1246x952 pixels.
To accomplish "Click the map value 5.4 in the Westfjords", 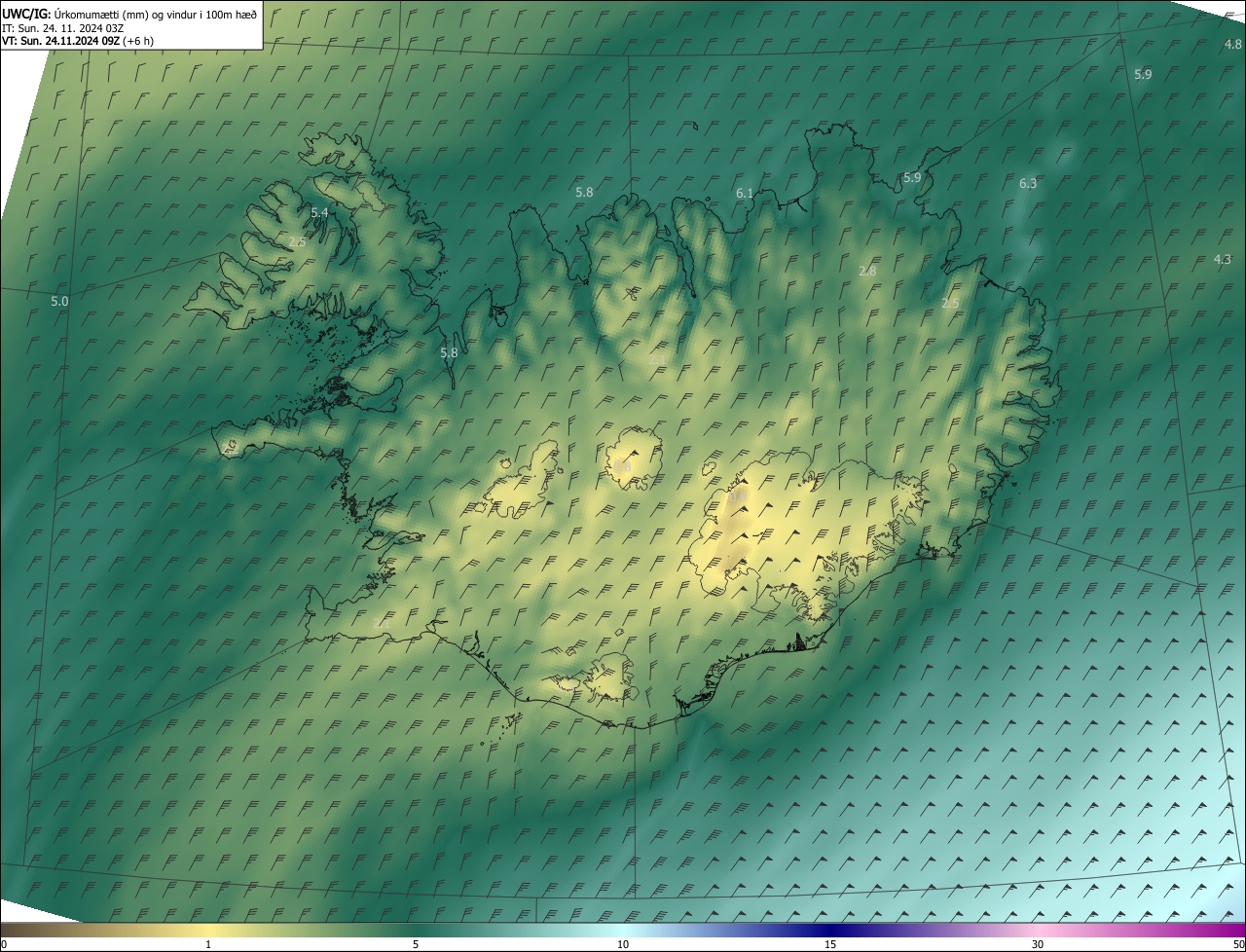I will 319,212.
